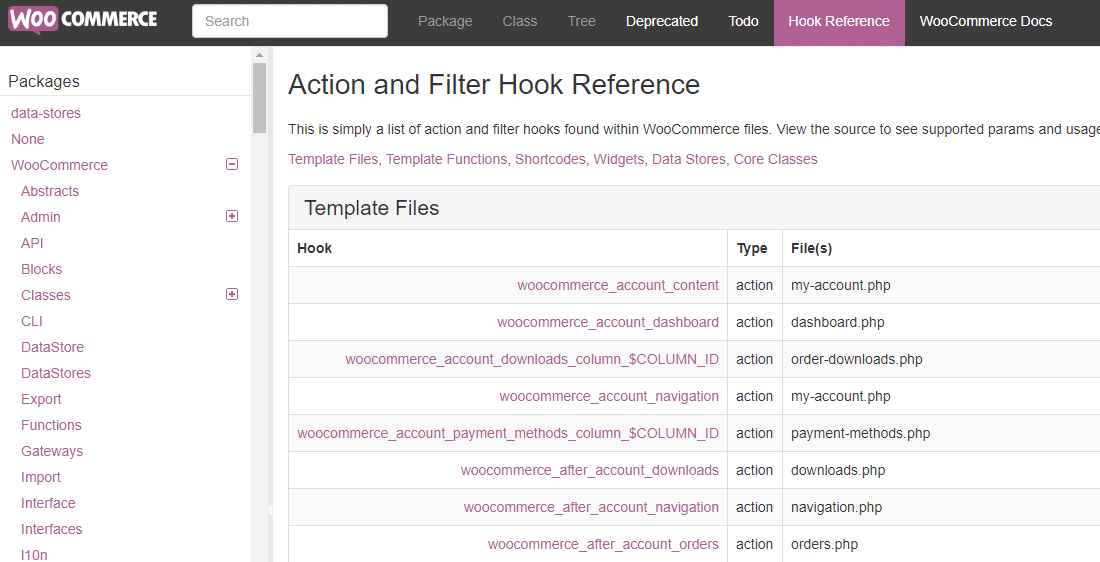Open the Abstracts package
Screen dimensions: 1100x562
pos(50,191)
